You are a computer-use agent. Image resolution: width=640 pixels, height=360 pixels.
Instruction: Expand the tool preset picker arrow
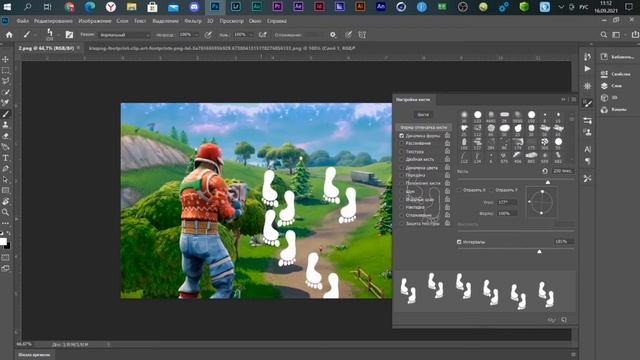tap(35, 36)
